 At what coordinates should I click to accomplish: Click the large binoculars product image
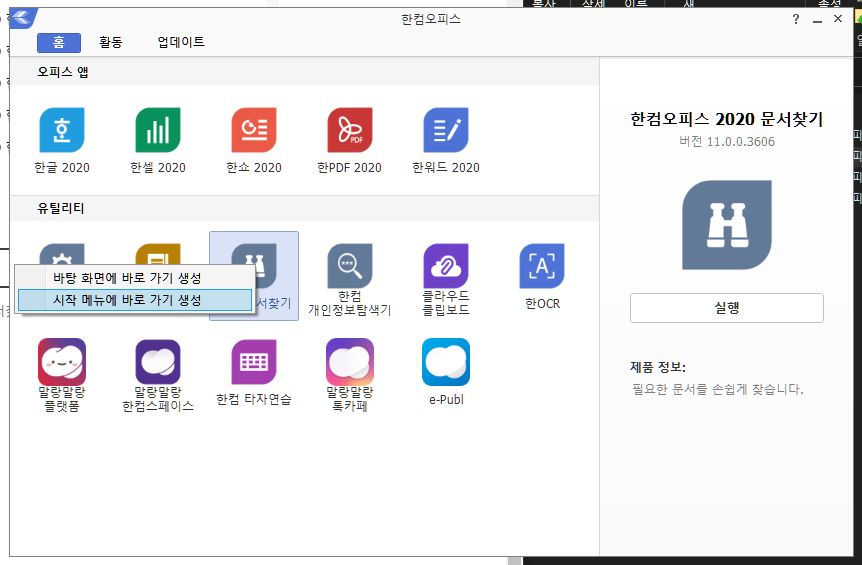(727, 225)
